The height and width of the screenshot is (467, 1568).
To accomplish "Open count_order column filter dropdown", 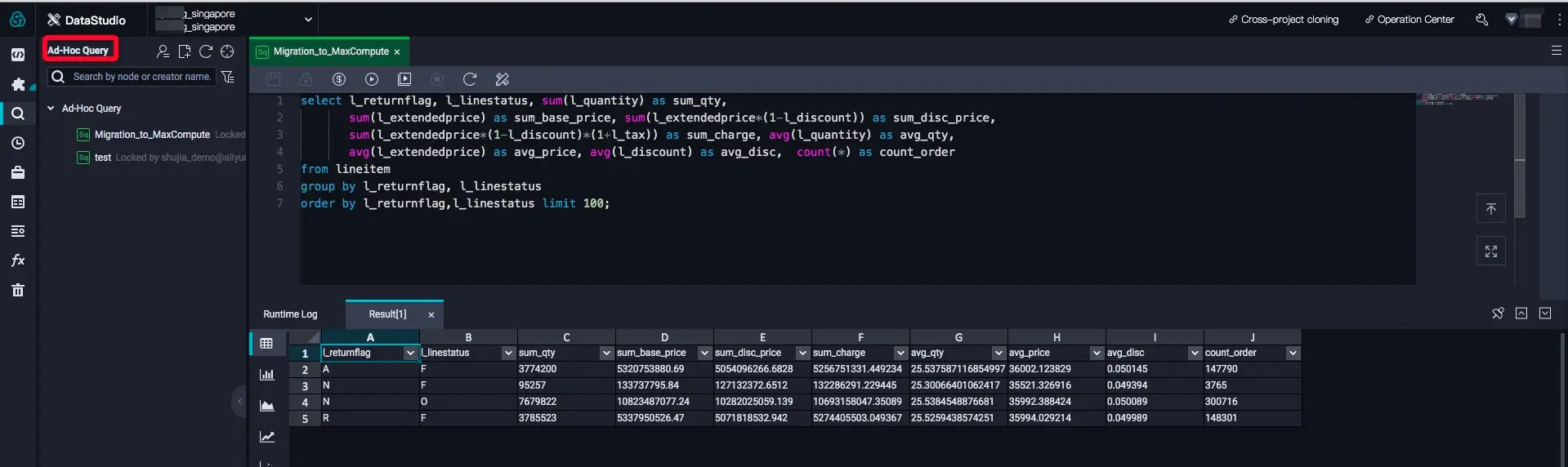I will (x=1293, y=353).
